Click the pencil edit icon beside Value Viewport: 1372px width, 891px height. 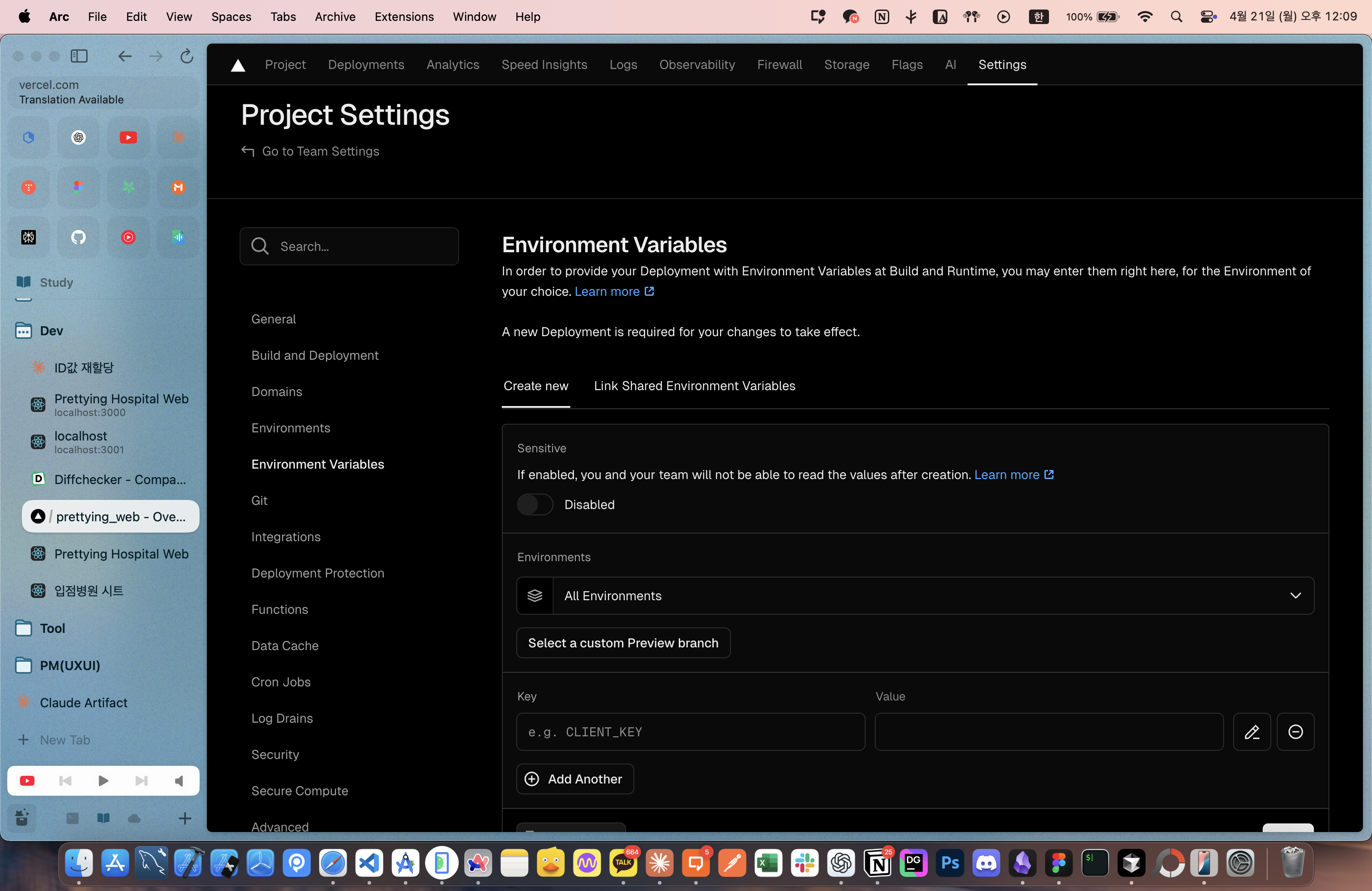click(1251, 732)
